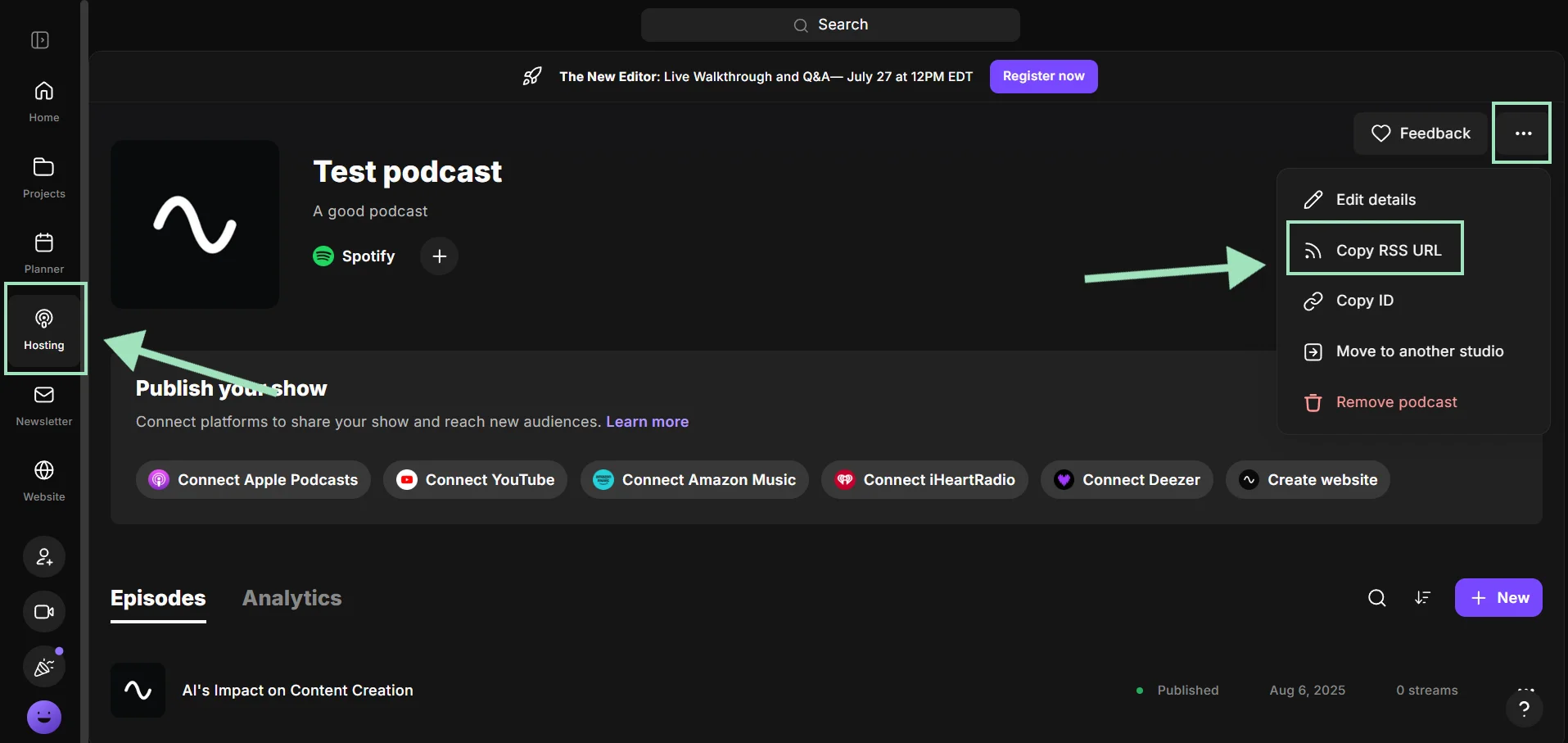Click Connect iHeartRadio
Viewport: 1568px width, 743px height.
[x=924, y=480]
